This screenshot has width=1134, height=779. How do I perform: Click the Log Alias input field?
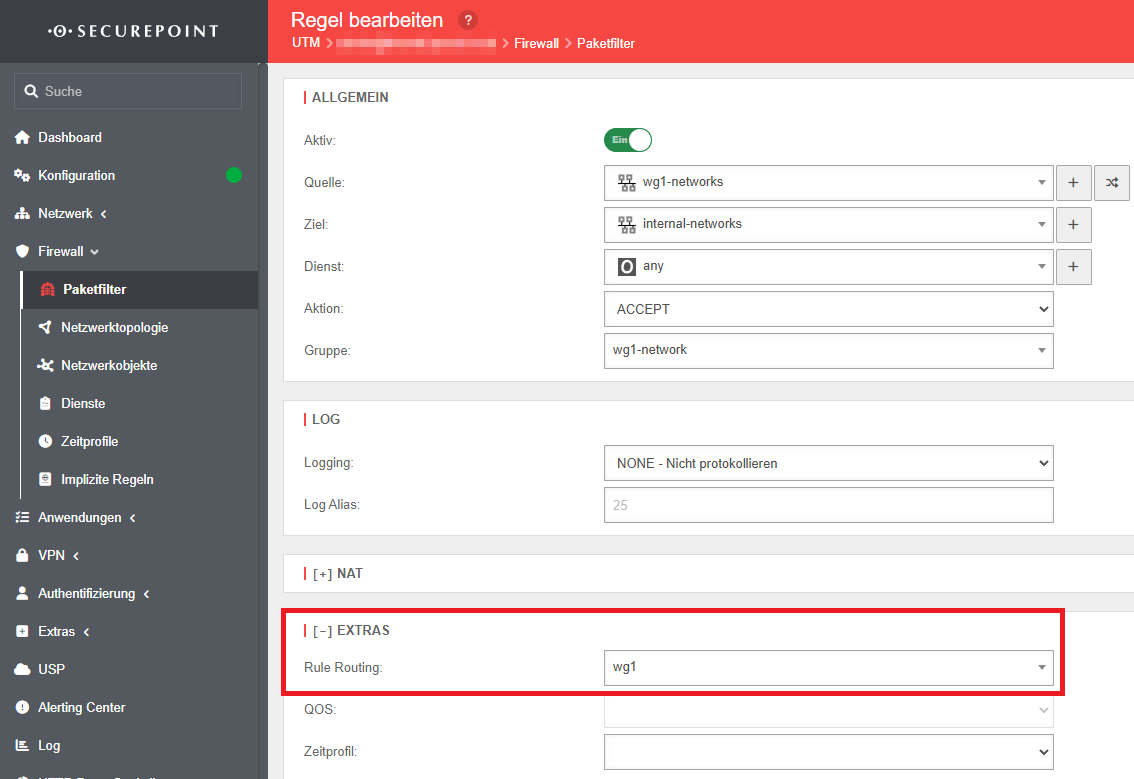point(828,505)
